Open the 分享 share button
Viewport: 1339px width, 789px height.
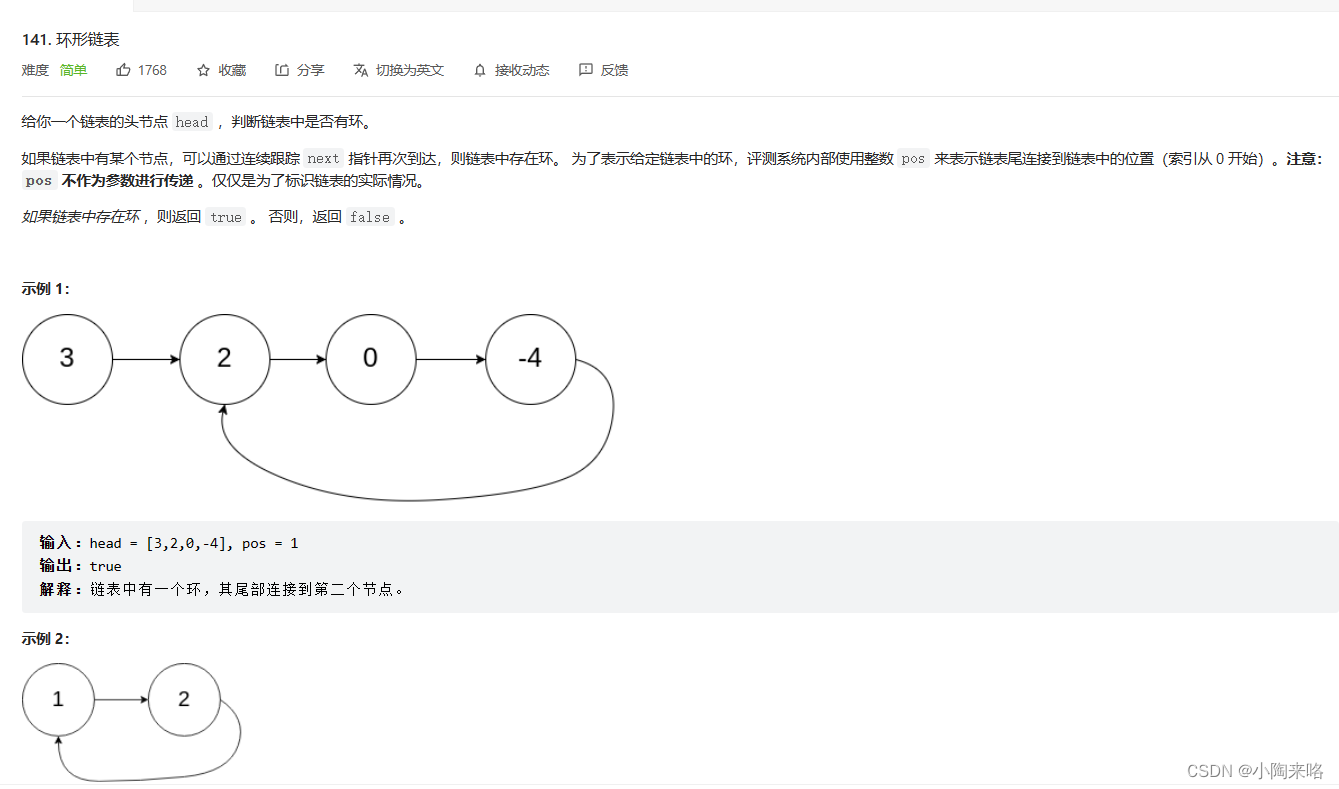300,70
